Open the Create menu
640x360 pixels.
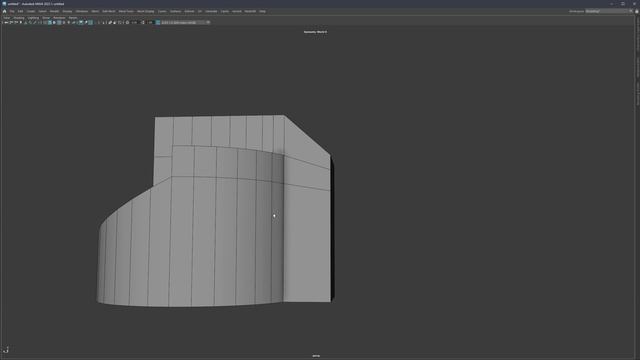coord(31,11)
